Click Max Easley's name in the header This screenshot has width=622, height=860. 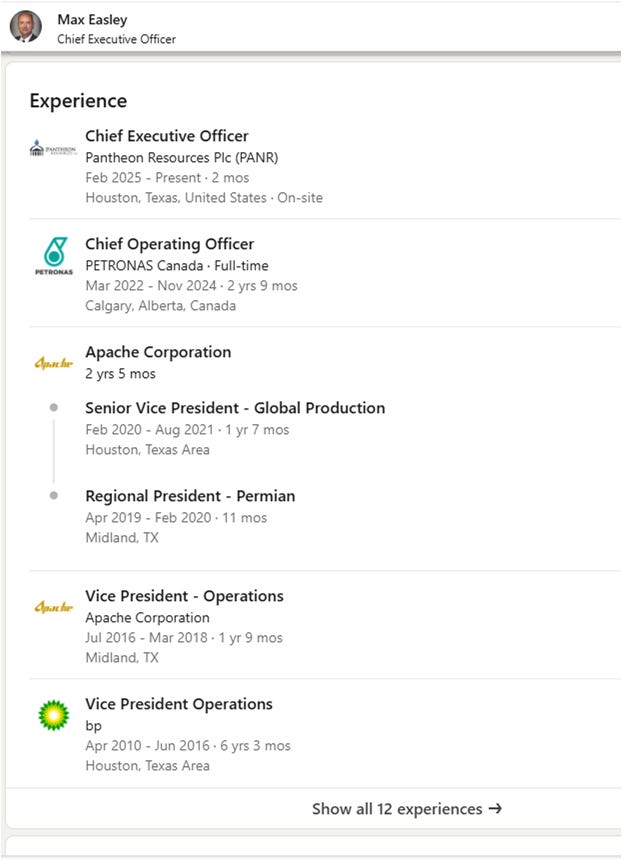click(91, 17)
